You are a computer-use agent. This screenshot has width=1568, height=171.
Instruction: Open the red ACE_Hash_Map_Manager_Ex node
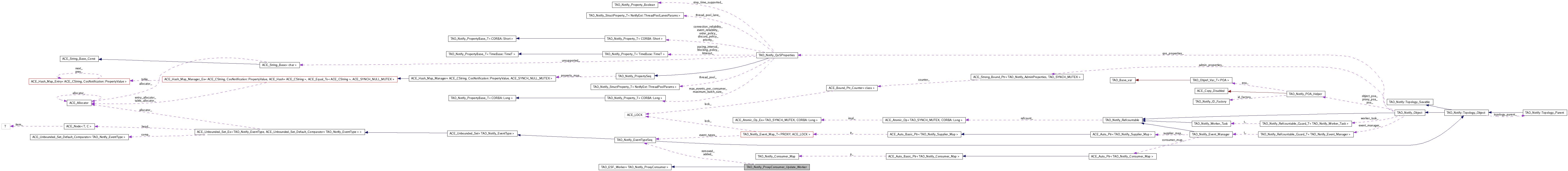(279, 79)
